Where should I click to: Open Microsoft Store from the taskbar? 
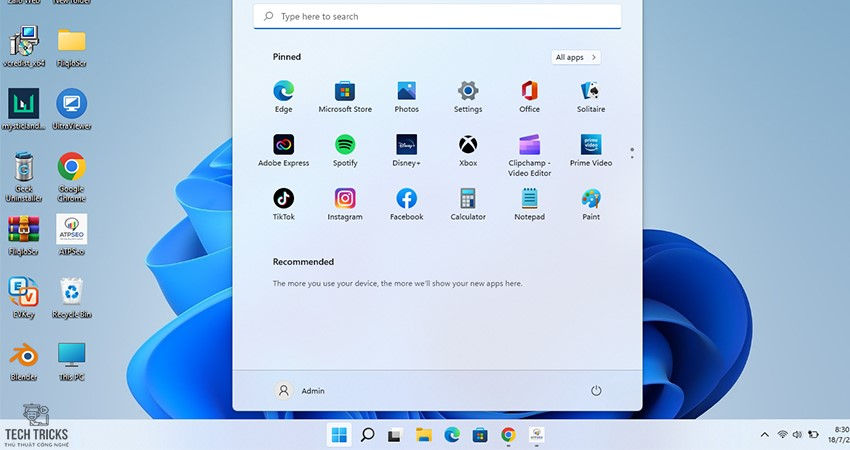click(480, 435)
